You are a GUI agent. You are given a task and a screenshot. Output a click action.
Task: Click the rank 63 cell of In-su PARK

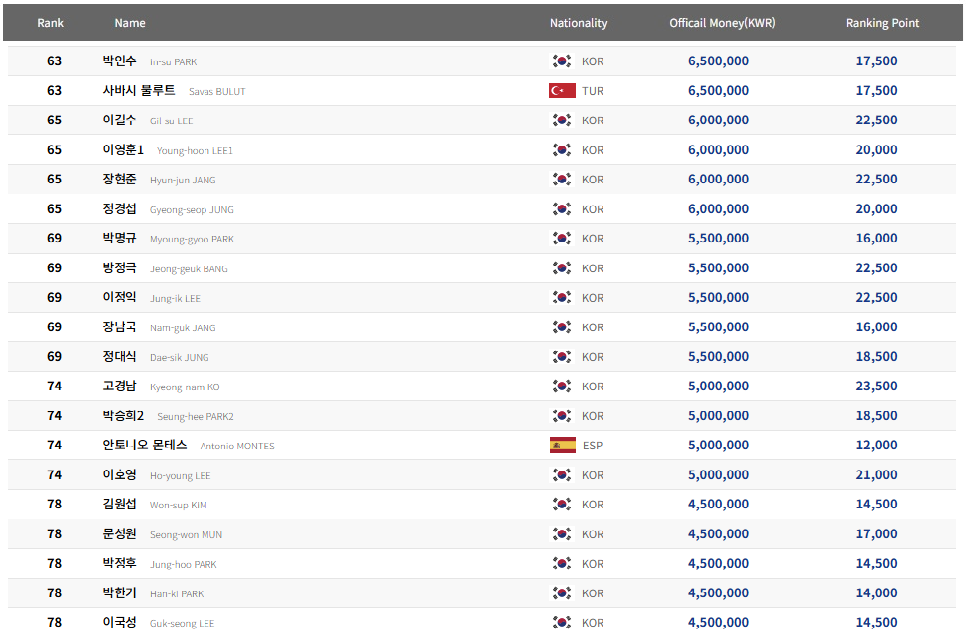coord(54,61)
